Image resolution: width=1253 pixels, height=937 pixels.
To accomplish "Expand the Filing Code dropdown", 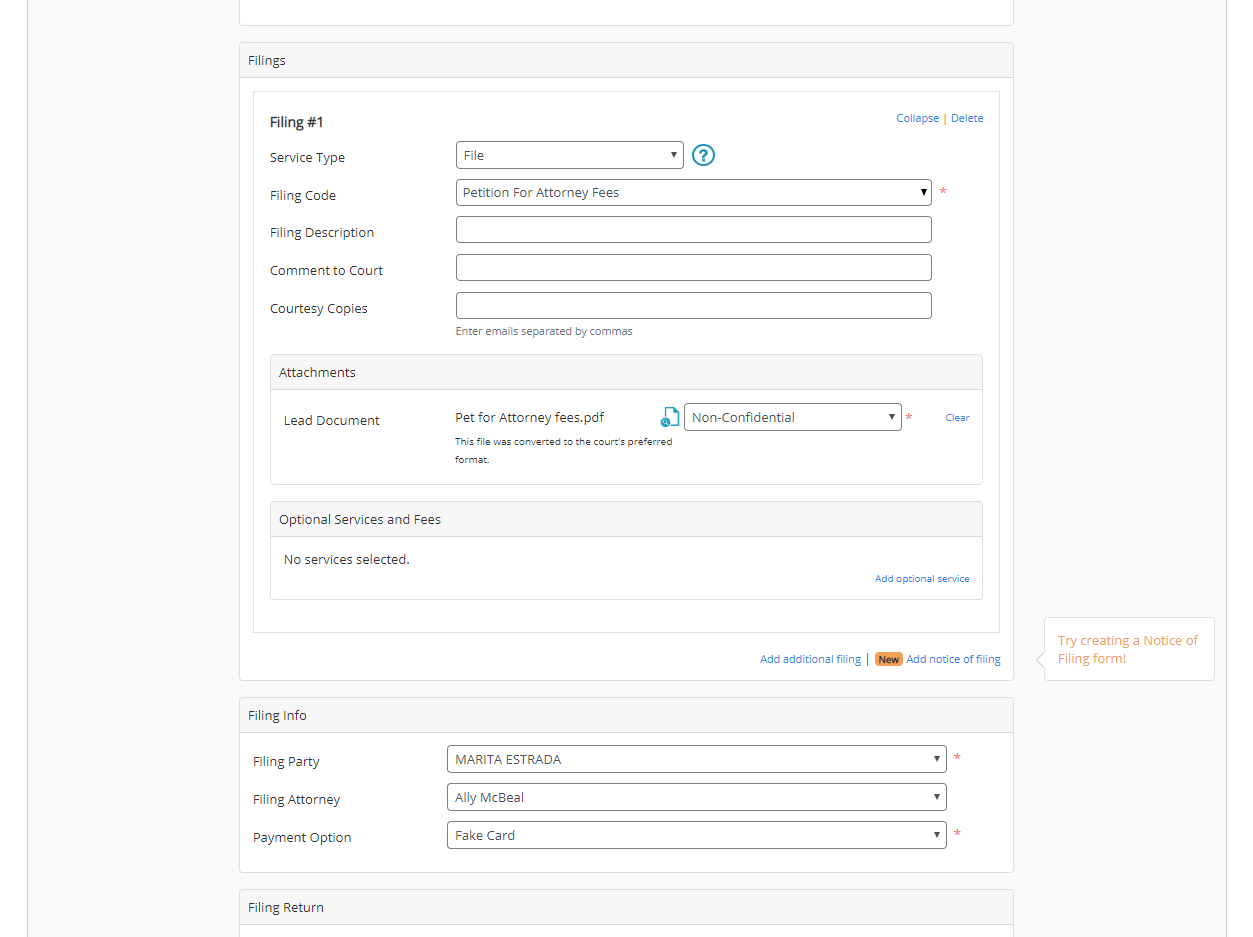I will pyautogui.click(x=693, y=193).
